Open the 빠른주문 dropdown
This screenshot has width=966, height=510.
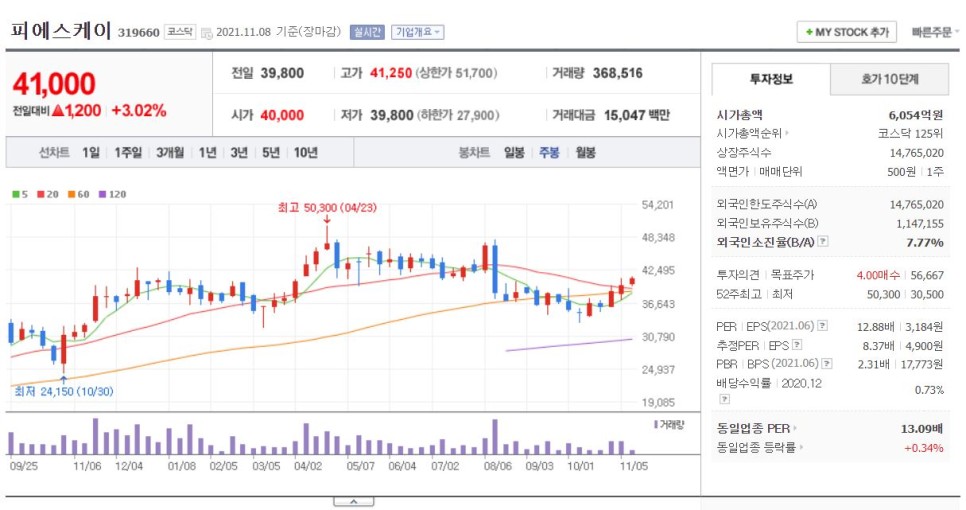click(x=935, y=32)
